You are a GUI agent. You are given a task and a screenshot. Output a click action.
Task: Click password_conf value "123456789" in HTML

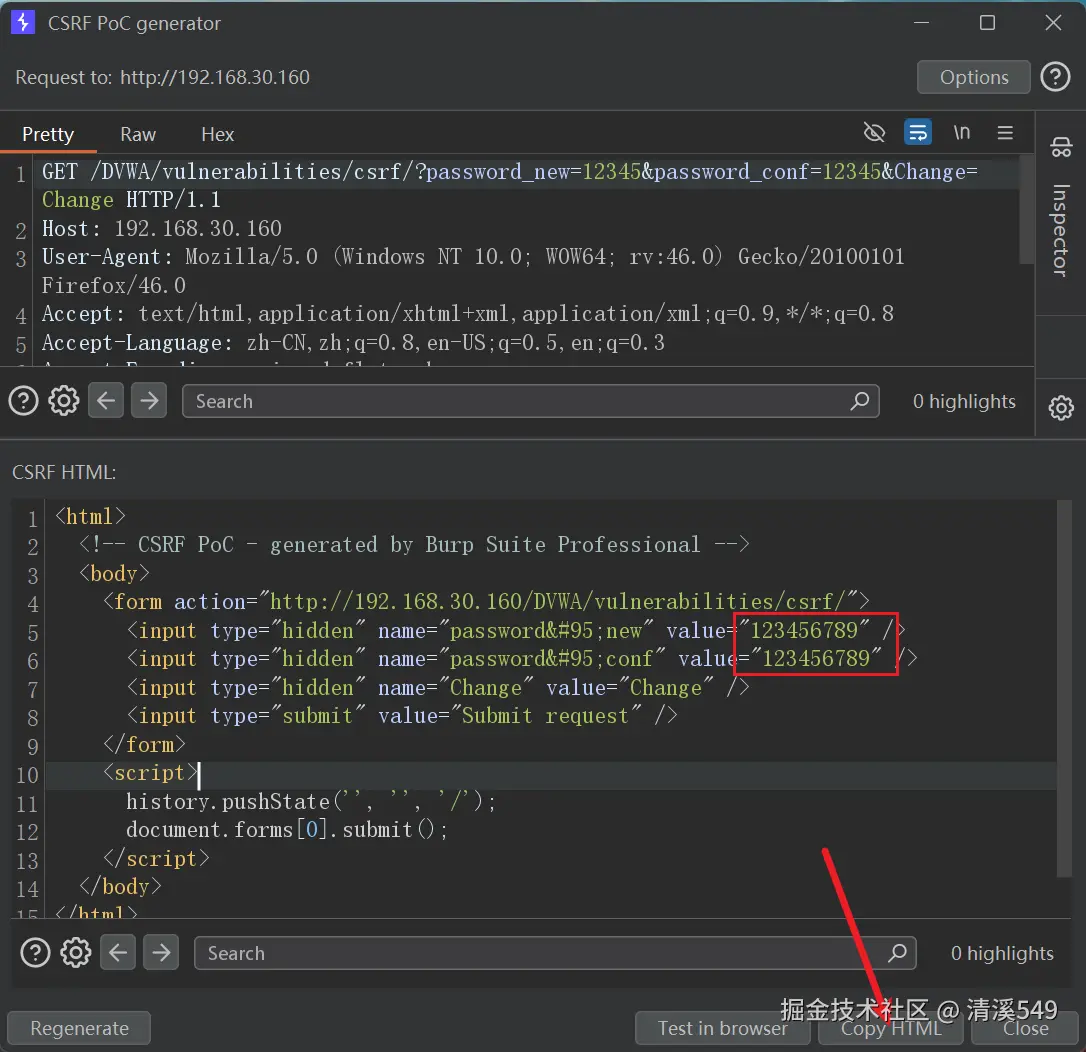pos(816,658)
